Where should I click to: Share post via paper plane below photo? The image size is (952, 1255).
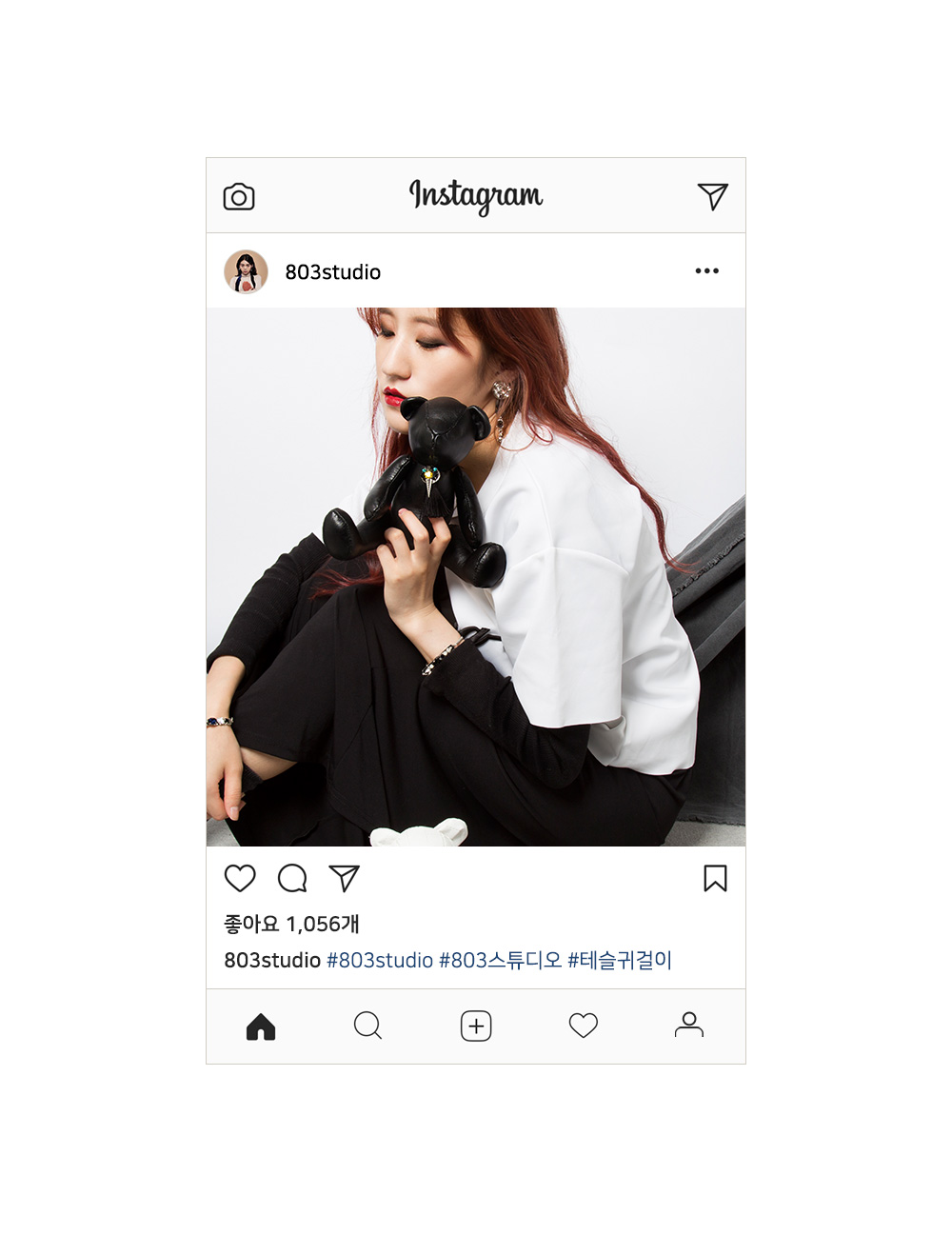[344, 878]
